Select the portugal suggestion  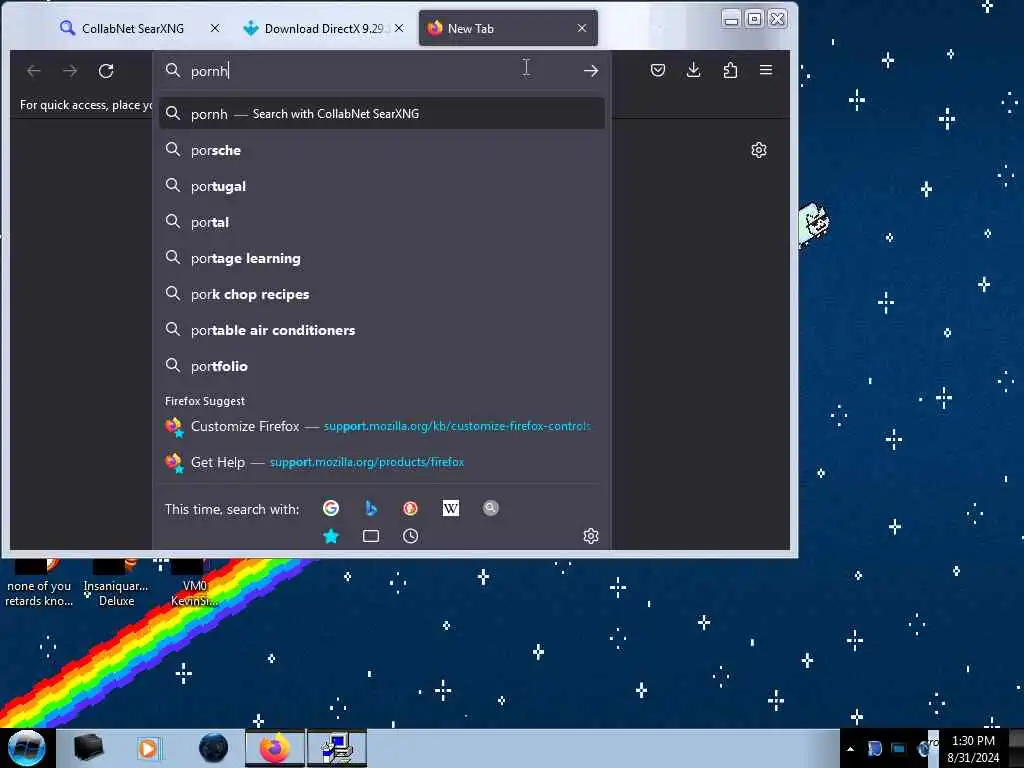381,186
